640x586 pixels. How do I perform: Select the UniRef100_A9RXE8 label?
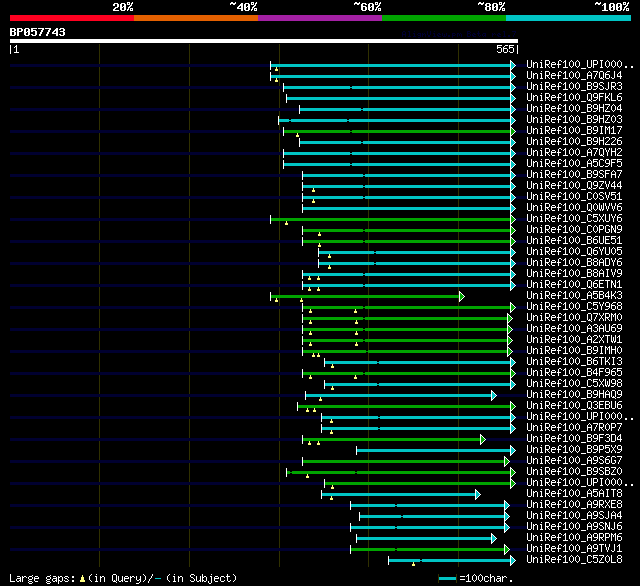click(x=574, y=505)
